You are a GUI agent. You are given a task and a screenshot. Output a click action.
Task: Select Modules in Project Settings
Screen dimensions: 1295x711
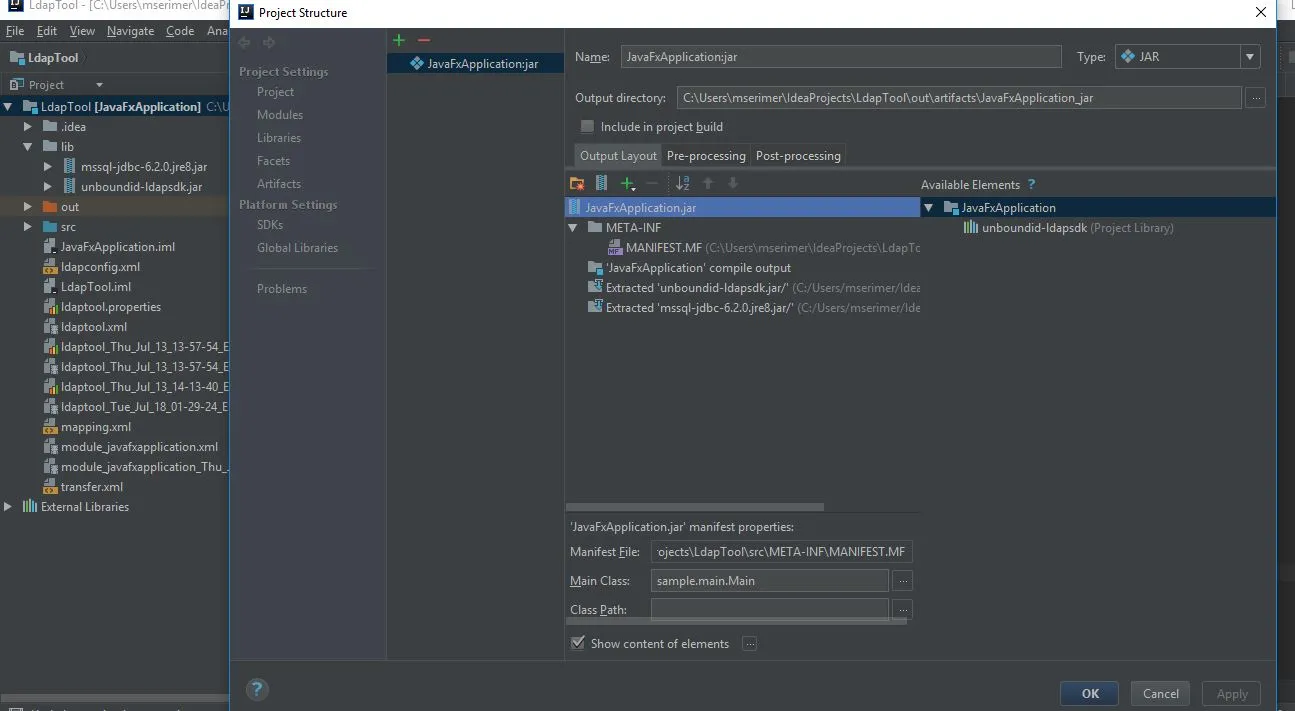tap(280, 115)
